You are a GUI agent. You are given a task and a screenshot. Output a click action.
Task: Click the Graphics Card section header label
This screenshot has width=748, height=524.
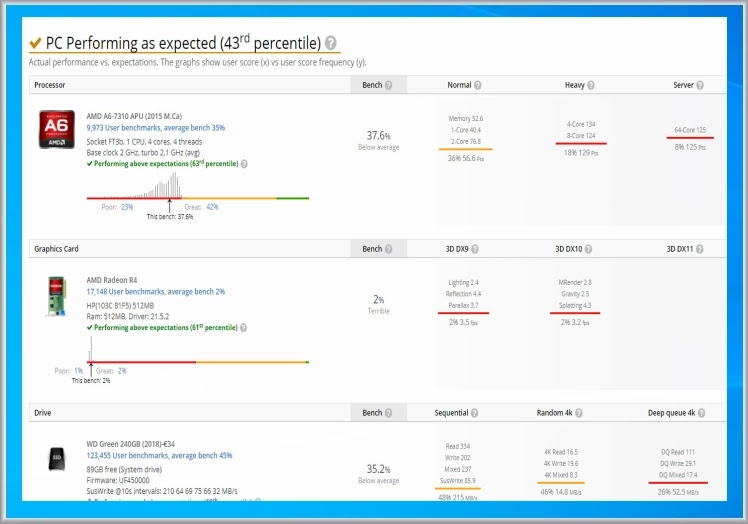56,249
